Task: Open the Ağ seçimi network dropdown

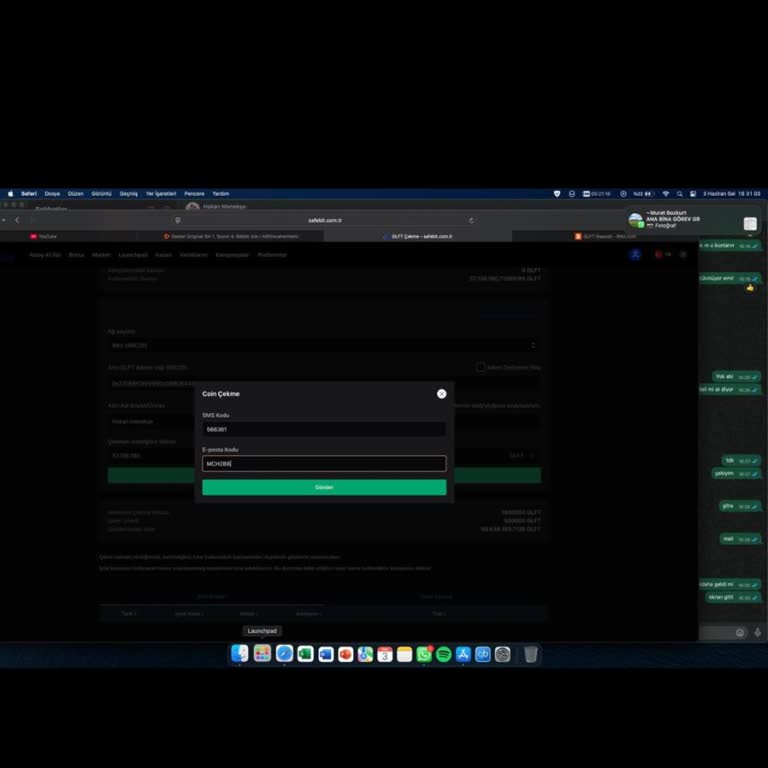Action: [324, 345]
